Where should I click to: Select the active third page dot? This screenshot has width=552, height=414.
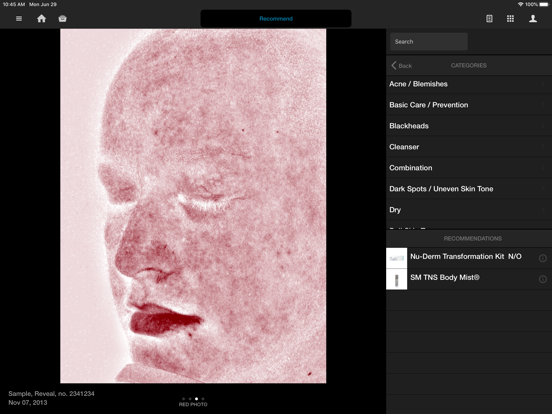click(196, 399)
